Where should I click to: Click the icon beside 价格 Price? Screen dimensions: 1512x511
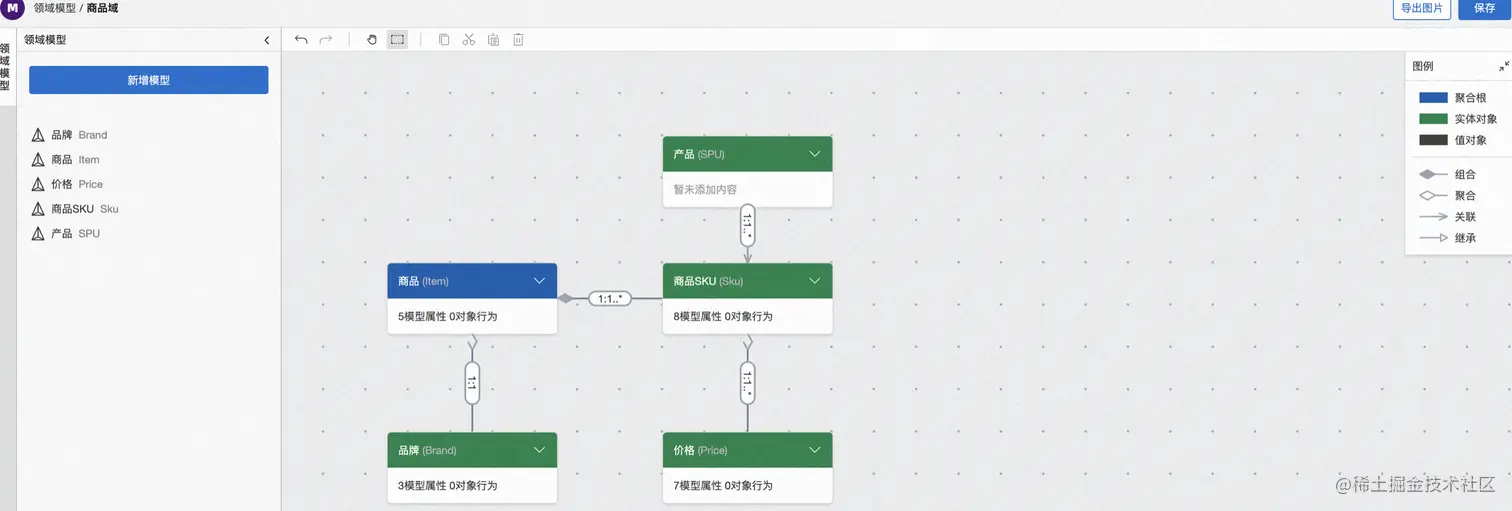click(x=38, y=184)
